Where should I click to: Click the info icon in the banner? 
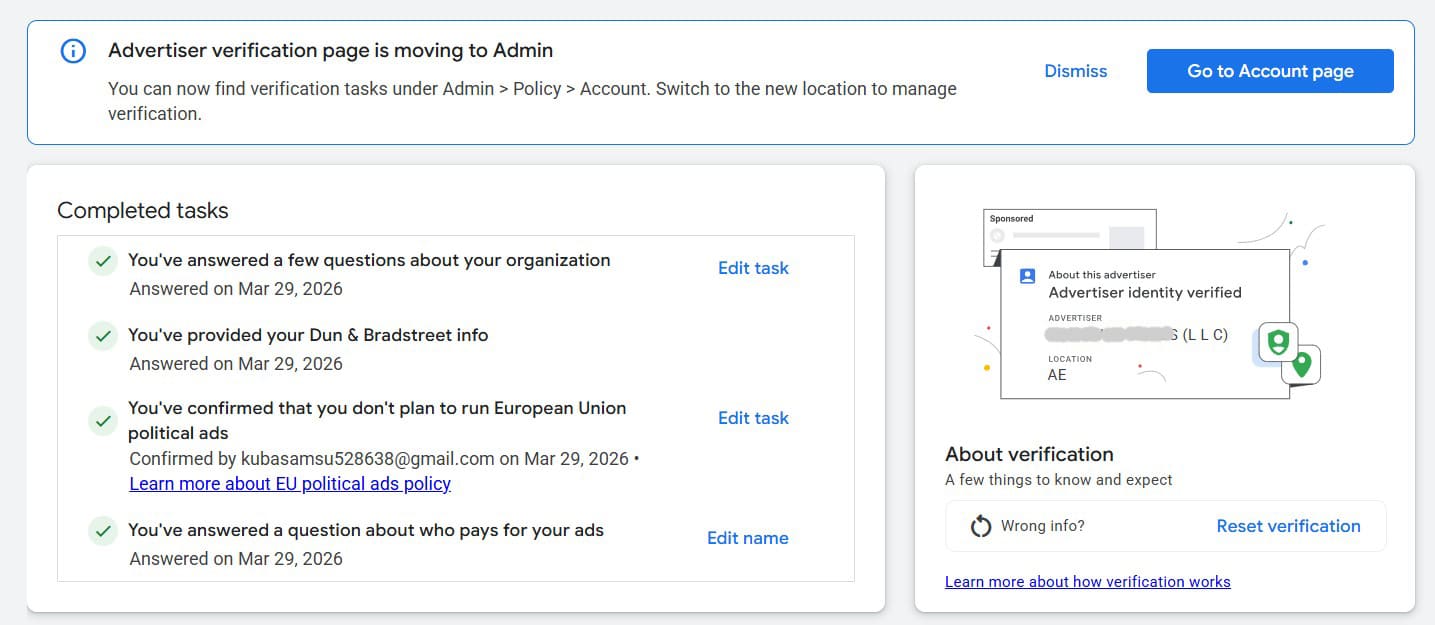pyautogui.click(x=73, y=51)
